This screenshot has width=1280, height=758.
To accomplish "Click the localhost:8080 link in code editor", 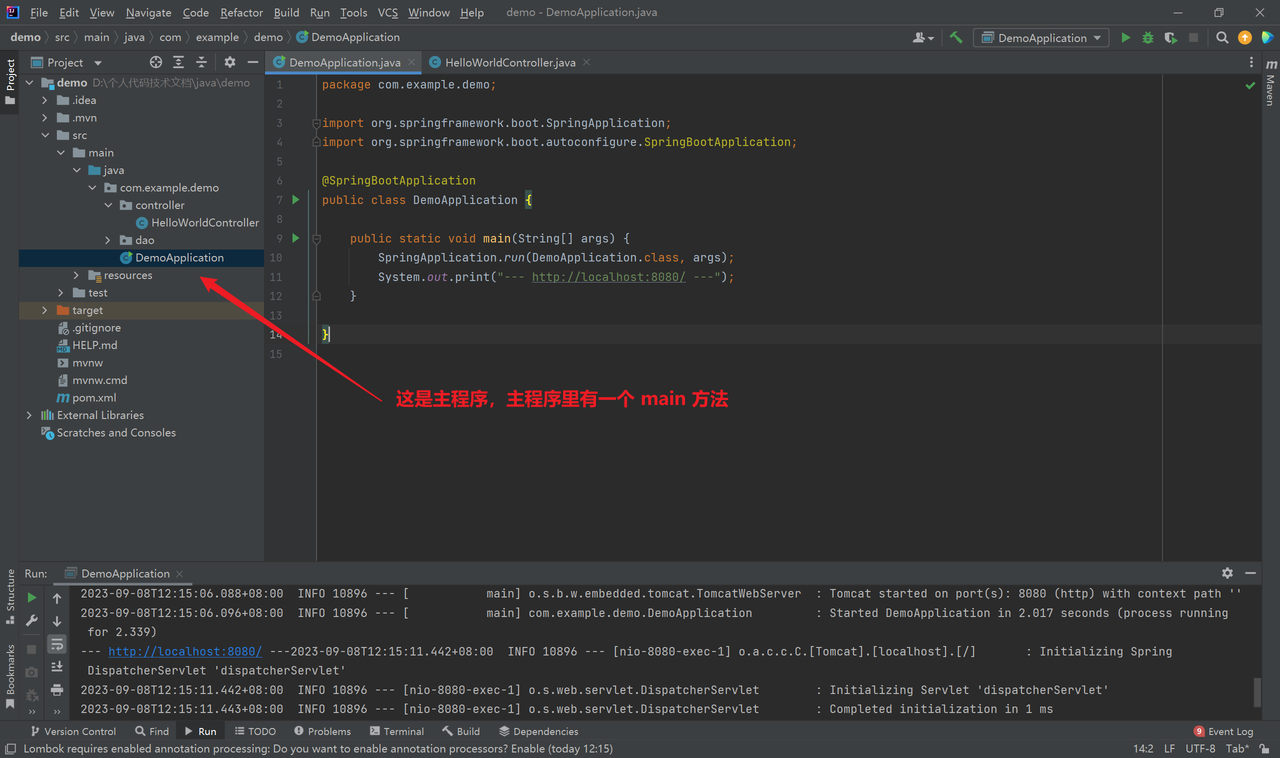I will coord(608,277).
